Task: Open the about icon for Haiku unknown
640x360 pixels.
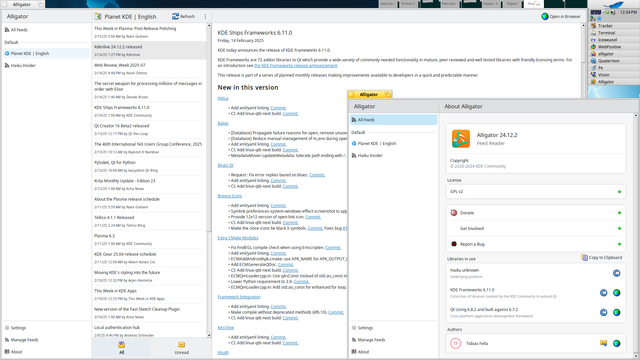Action: (x=616, y=273)
